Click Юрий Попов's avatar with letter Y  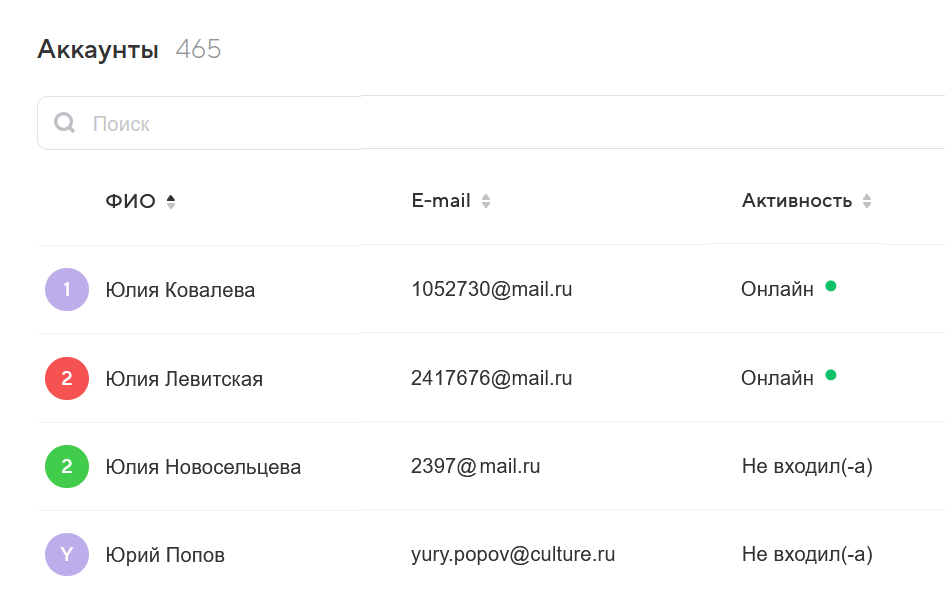[x=67, y=555]
